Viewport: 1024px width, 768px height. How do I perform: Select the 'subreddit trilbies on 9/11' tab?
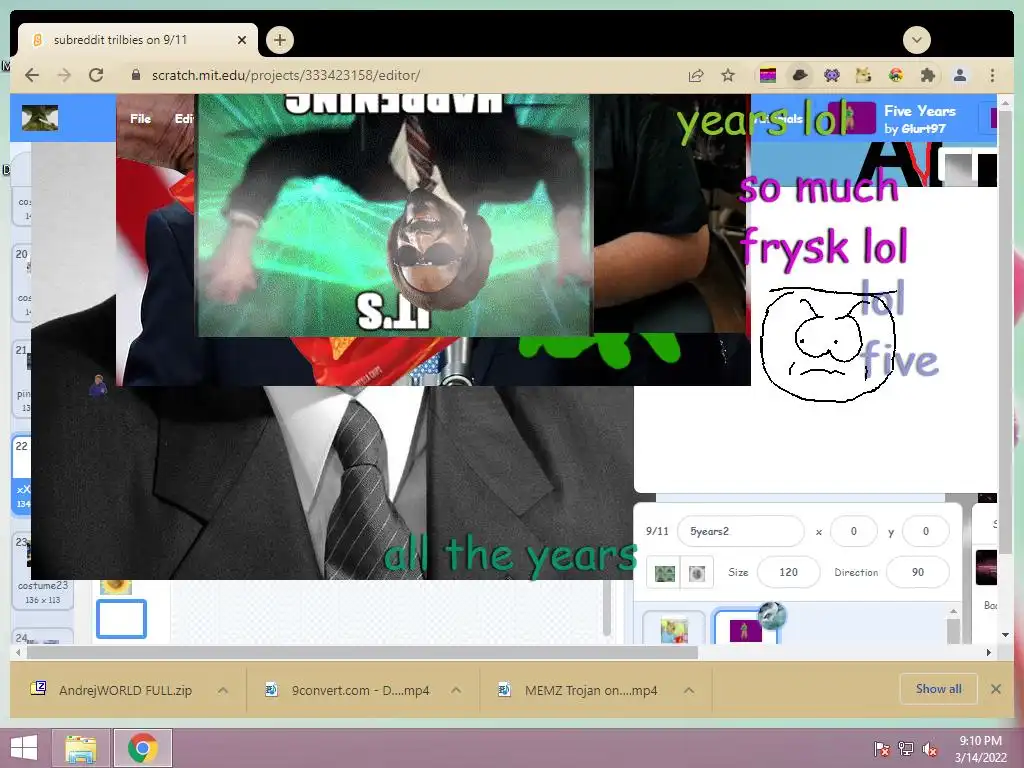tap(138, 40)
